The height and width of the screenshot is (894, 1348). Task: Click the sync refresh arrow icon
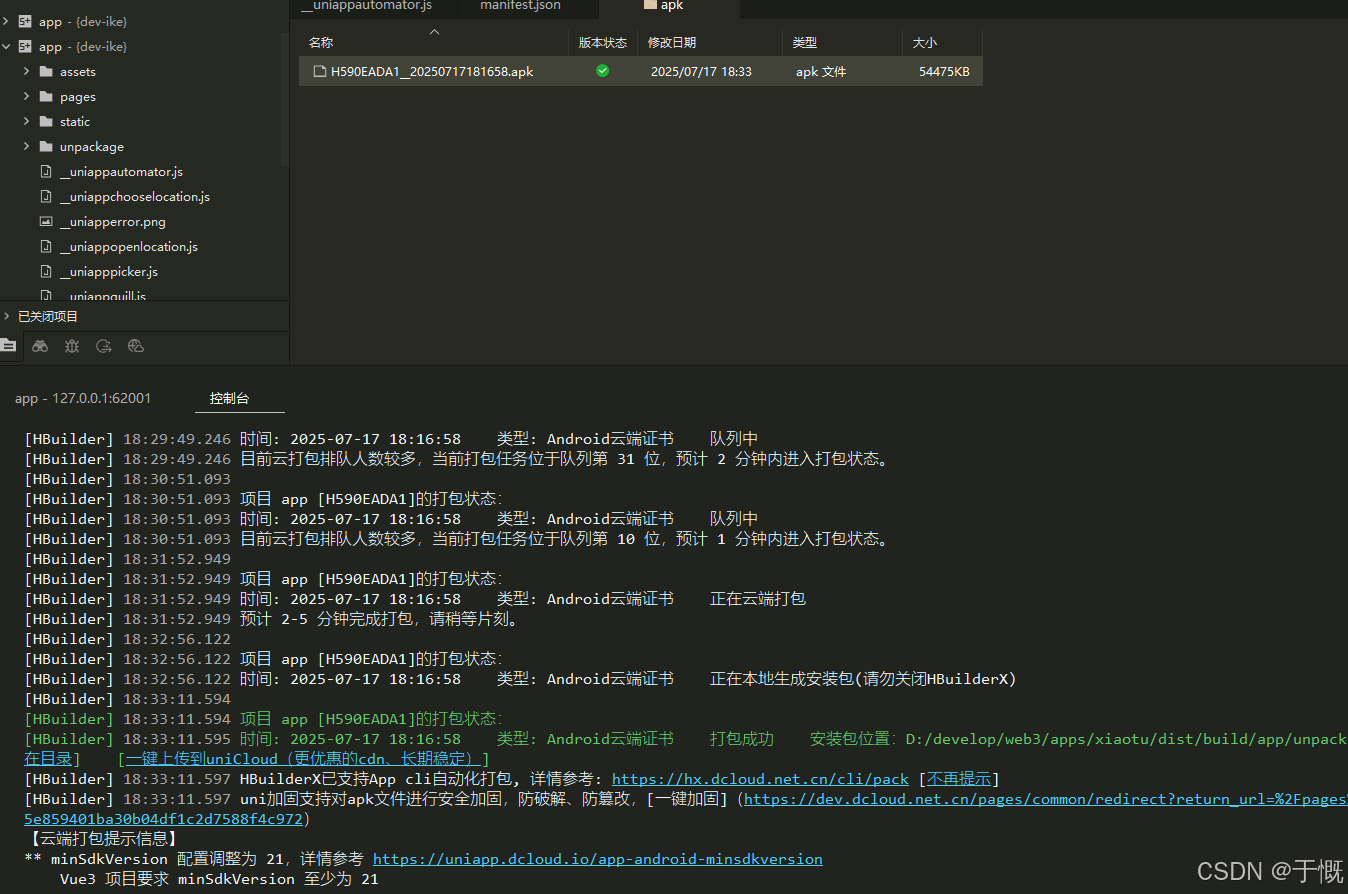tap(104, 346)
